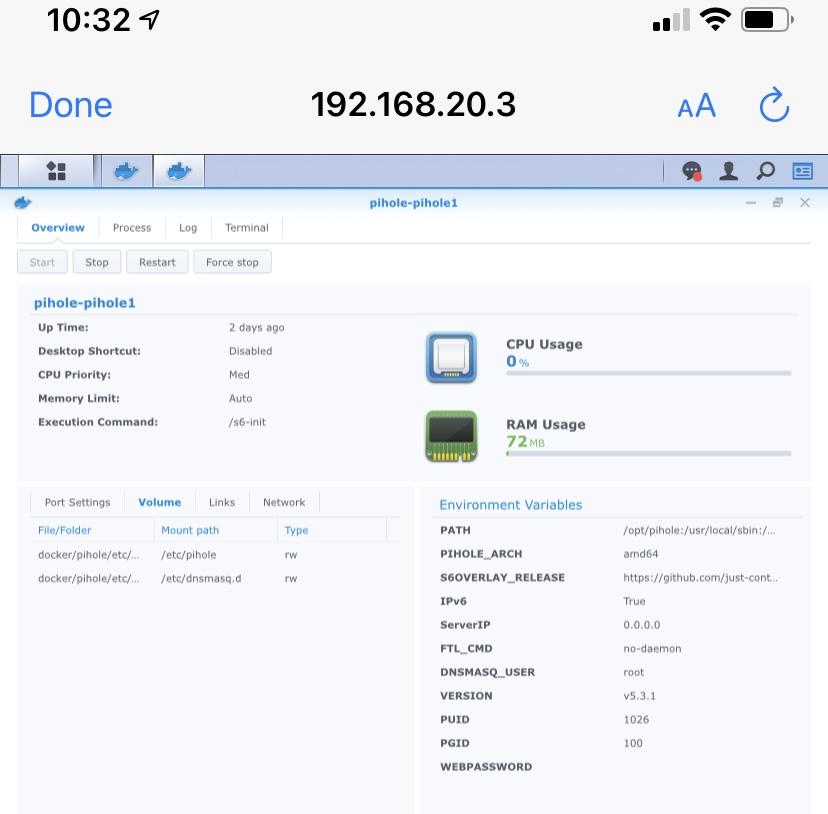The width and height of the screenshot is (828, 814).
Task: Open the Links tab
Action: click(x=222, y=502)
